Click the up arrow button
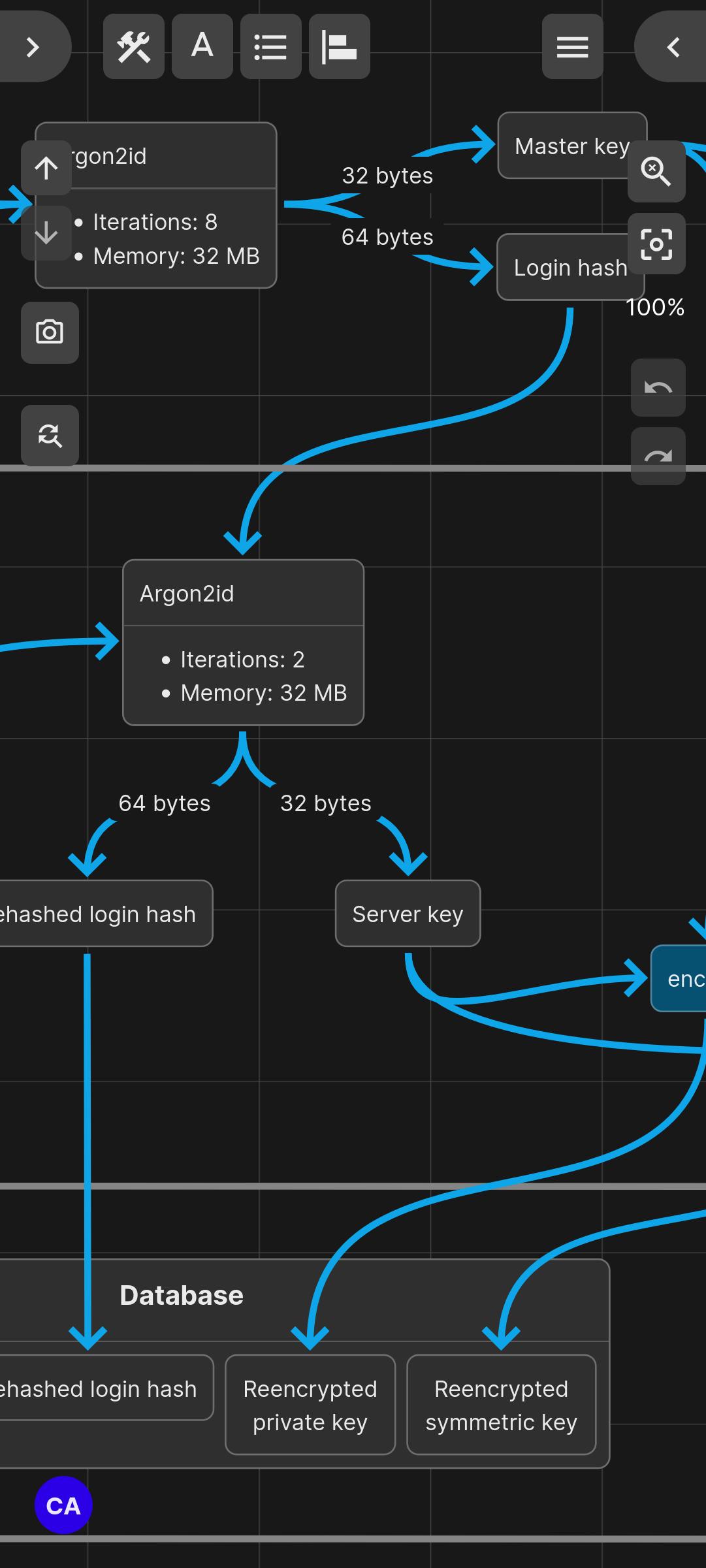This screenshot has height=1568, width=706. pos(46,168)
